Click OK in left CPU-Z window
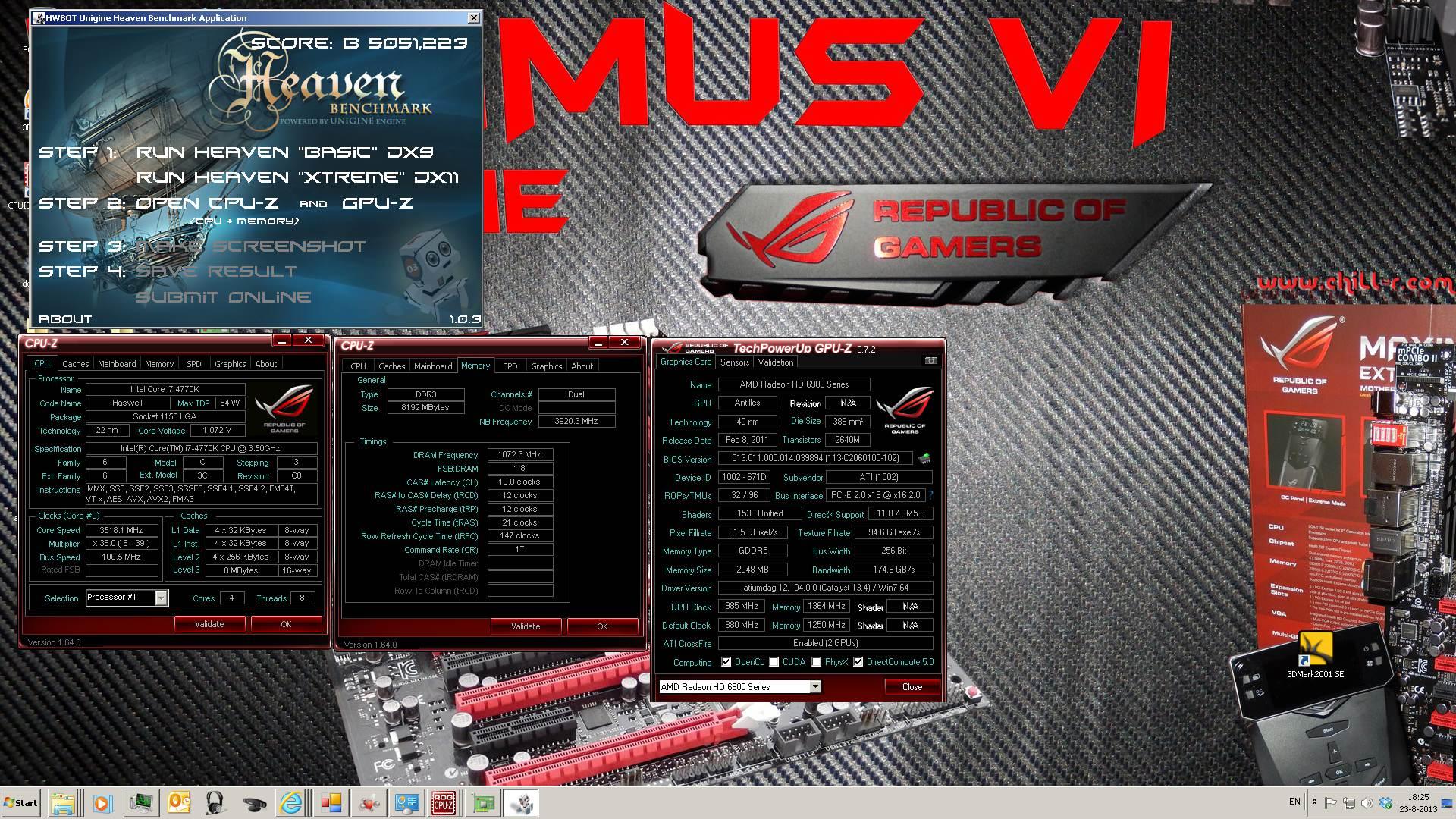Image resolution: width=1456 pixels, height=819 pixels. (286, 624)
